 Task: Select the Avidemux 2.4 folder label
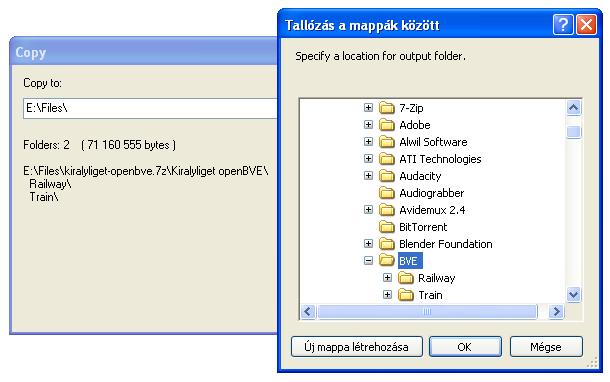tap(432, 210)
